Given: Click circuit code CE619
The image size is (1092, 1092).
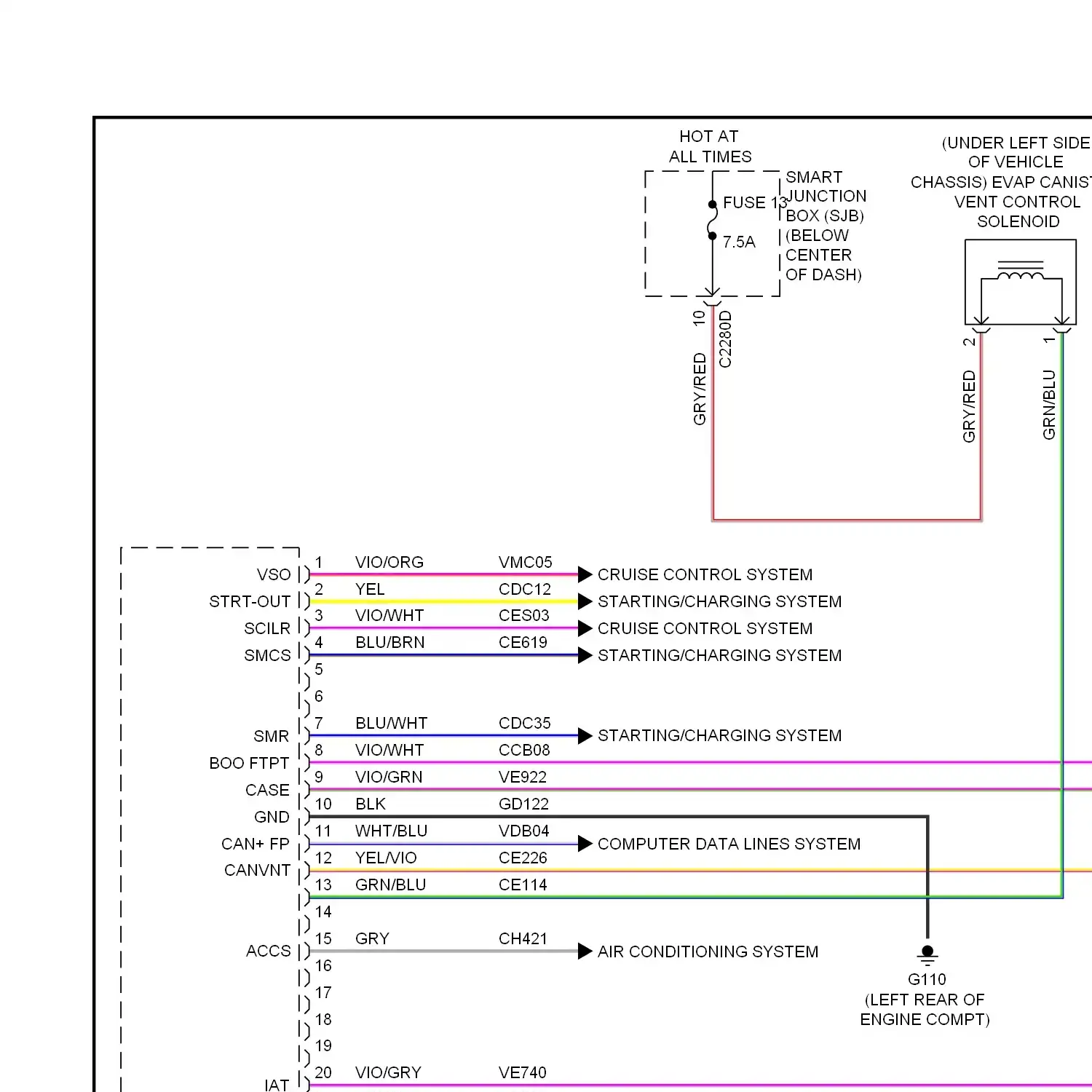Looking at the screenshot, I should pos(523,642).
